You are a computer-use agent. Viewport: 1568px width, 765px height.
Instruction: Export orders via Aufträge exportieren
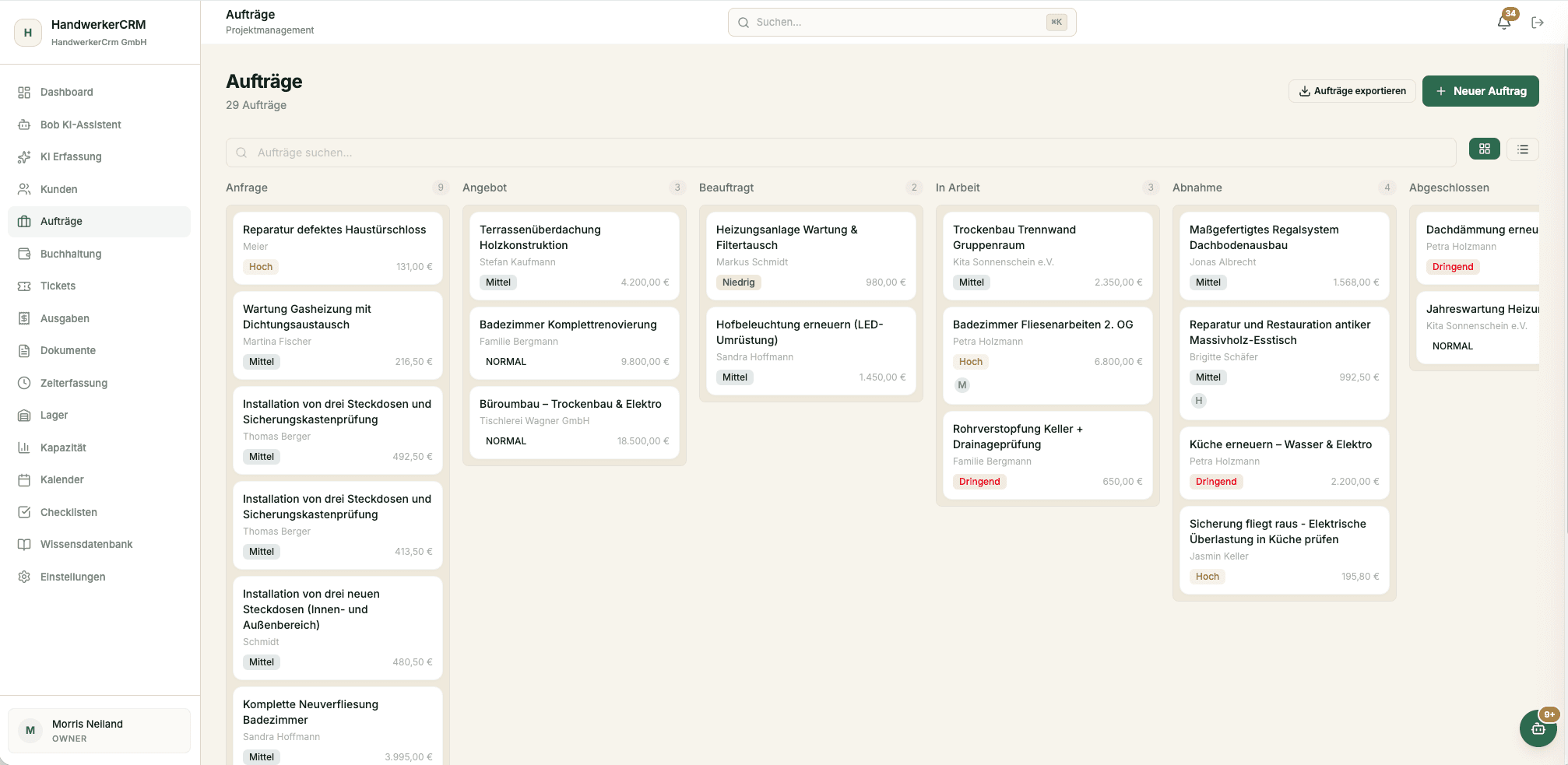click(x=1352, y=91)
